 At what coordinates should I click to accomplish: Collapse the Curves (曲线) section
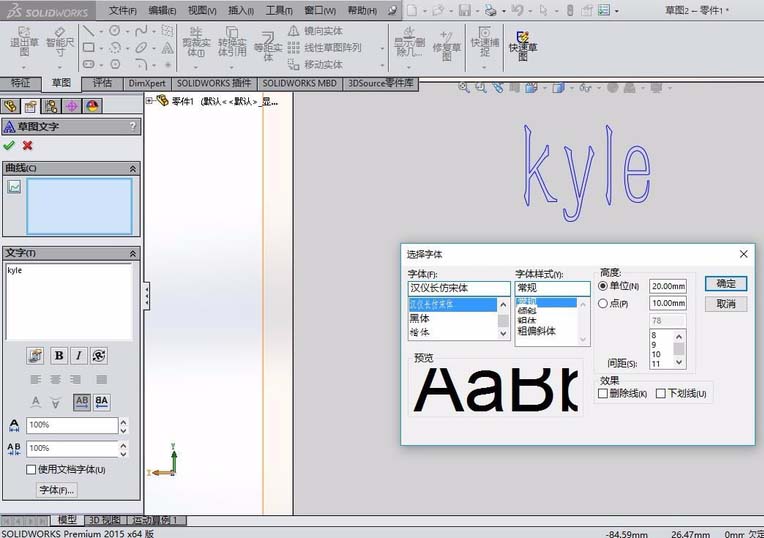click(x=133, y=169)
